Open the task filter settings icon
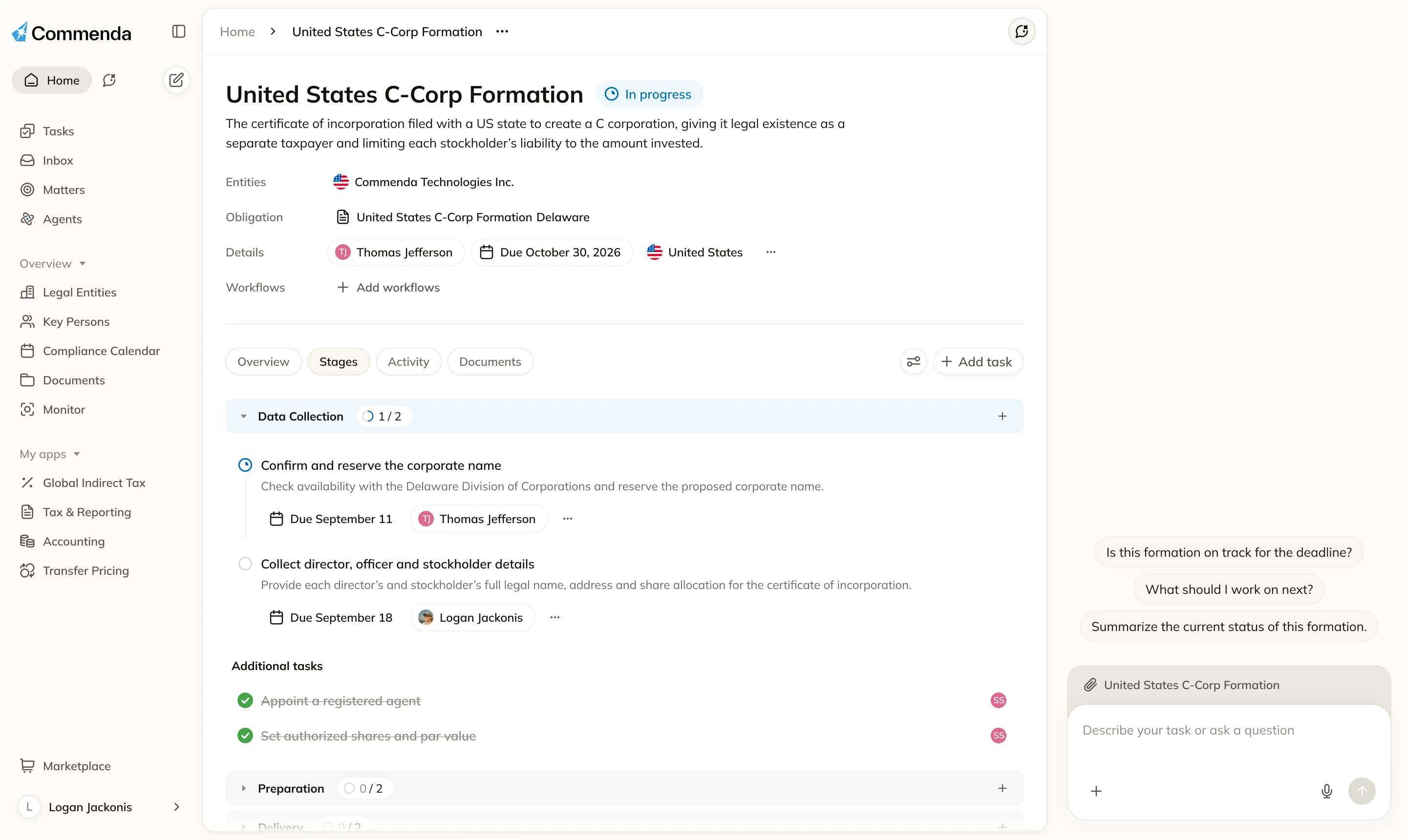Viewport: 1407px width, 840px height. (913, 362)
